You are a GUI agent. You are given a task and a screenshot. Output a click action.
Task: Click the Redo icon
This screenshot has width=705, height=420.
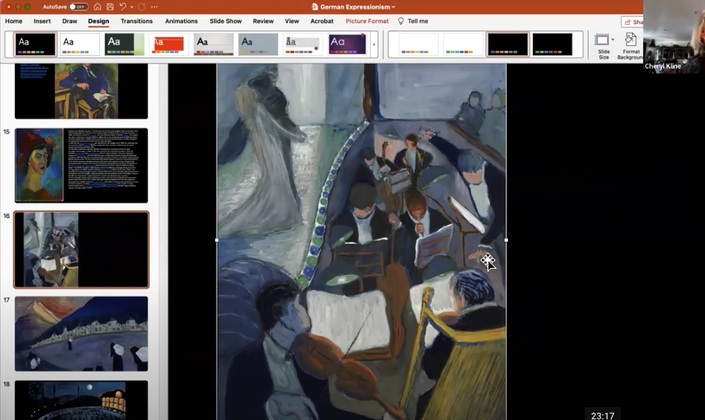tap(142, 7)
